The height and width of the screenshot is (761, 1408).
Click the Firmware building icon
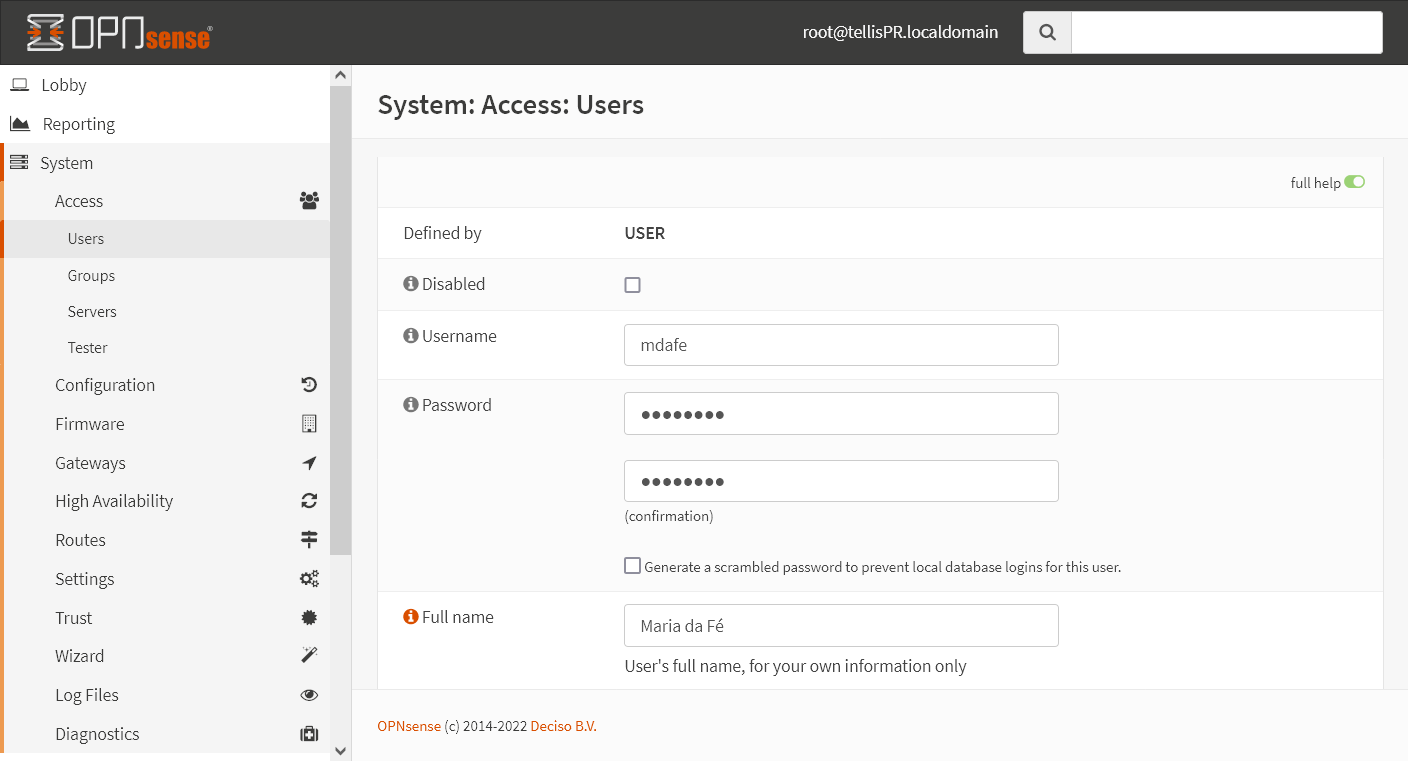[309, 424]
